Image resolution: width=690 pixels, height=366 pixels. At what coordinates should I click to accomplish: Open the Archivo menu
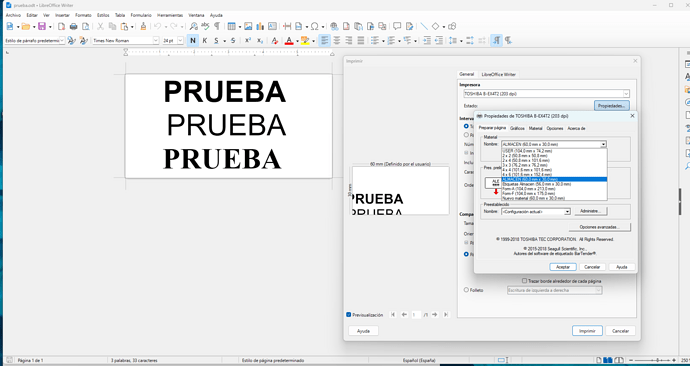click(x=13, y=15)
